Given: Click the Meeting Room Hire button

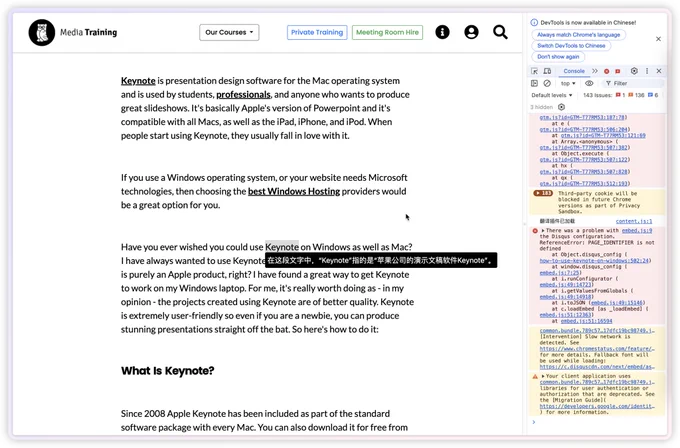Looking at the screenshot, I should tap(387, 33).
